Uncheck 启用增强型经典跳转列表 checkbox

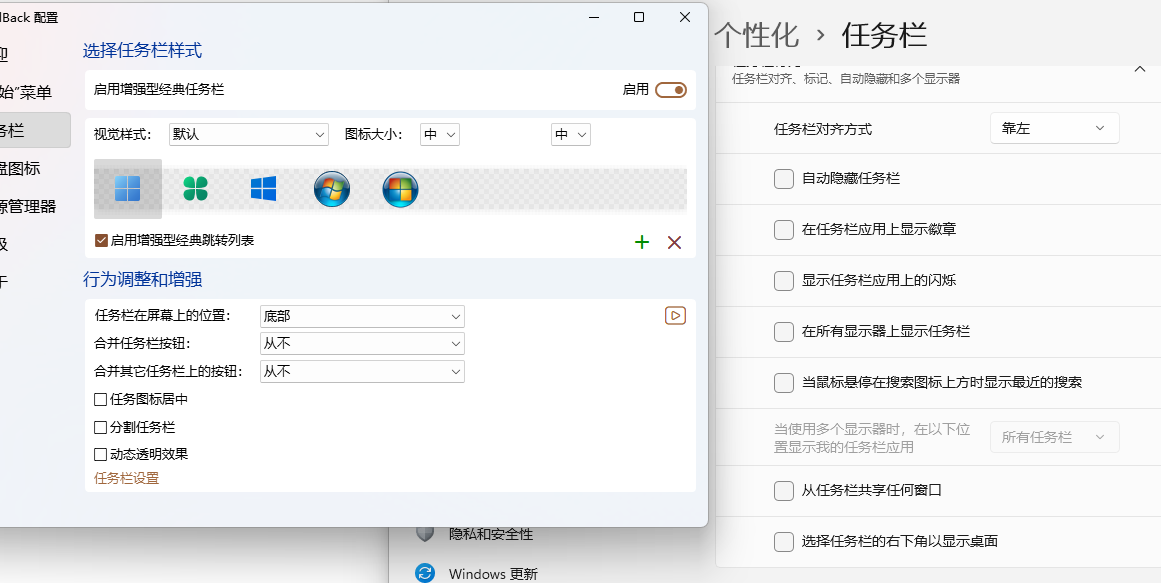101,241
